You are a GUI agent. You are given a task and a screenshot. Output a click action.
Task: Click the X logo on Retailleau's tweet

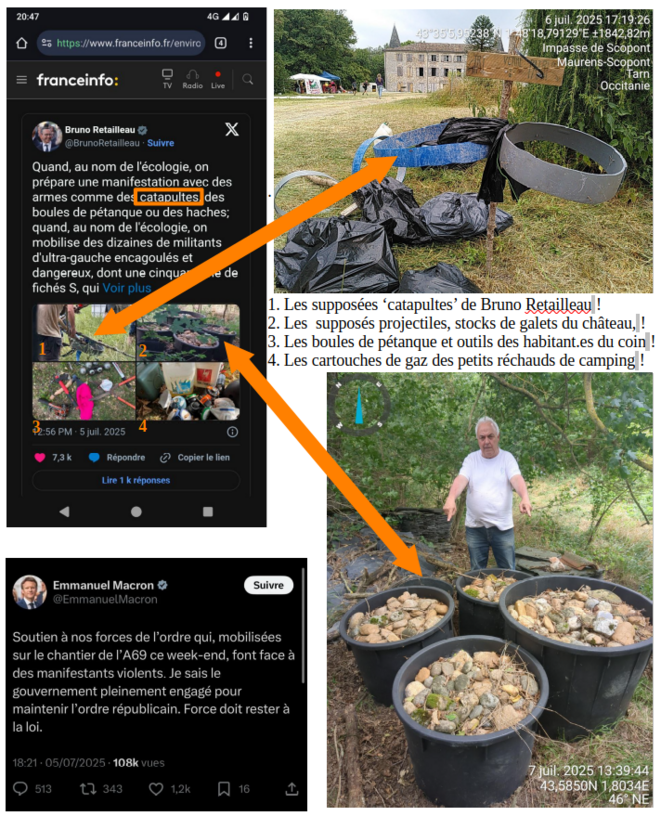[232, 129]
